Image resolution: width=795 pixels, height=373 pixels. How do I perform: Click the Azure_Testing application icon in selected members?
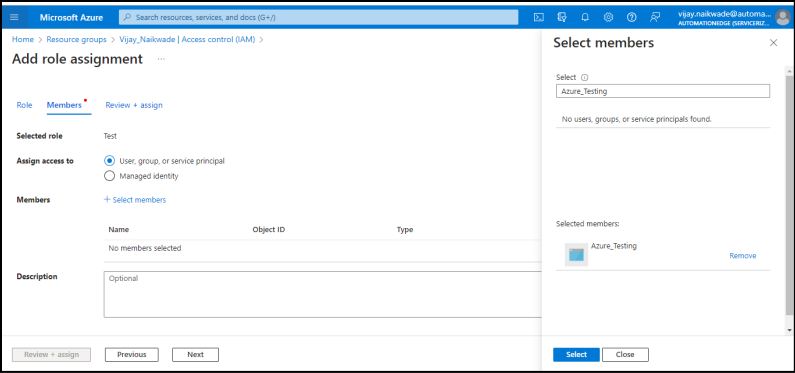pos(576,254)
